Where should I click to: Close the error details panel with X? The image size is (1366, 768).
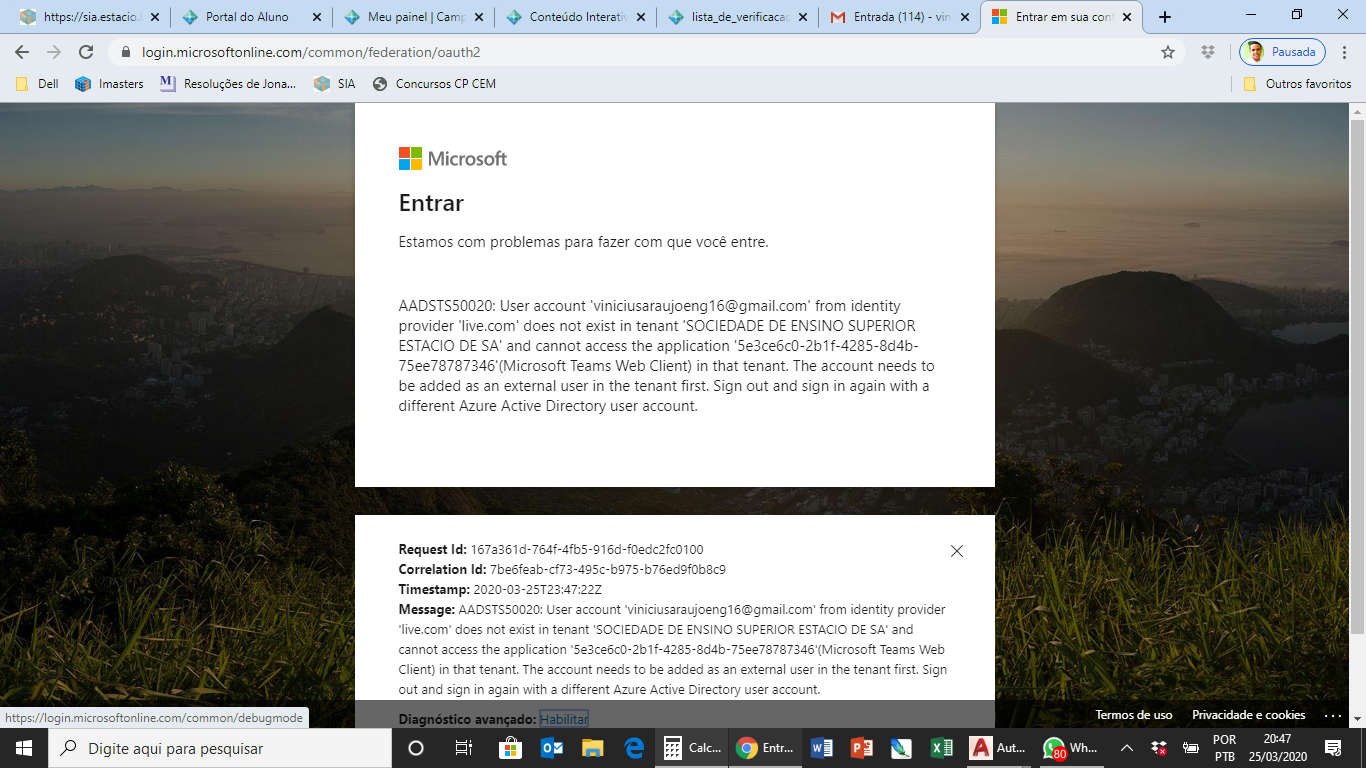click(956, 551)
